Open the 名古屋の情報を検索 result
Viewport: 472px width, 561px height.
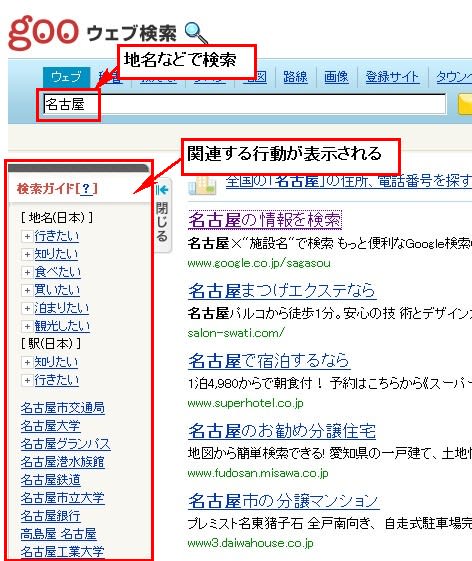point(265,220)
